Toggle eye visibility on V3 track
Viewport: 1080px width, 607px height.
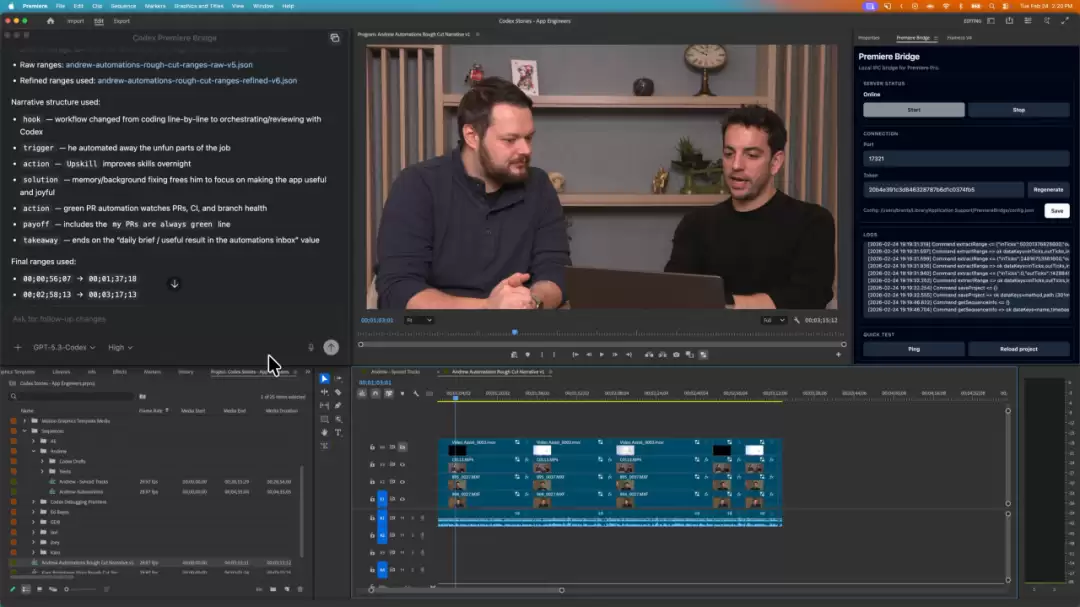tap(402, 464)
